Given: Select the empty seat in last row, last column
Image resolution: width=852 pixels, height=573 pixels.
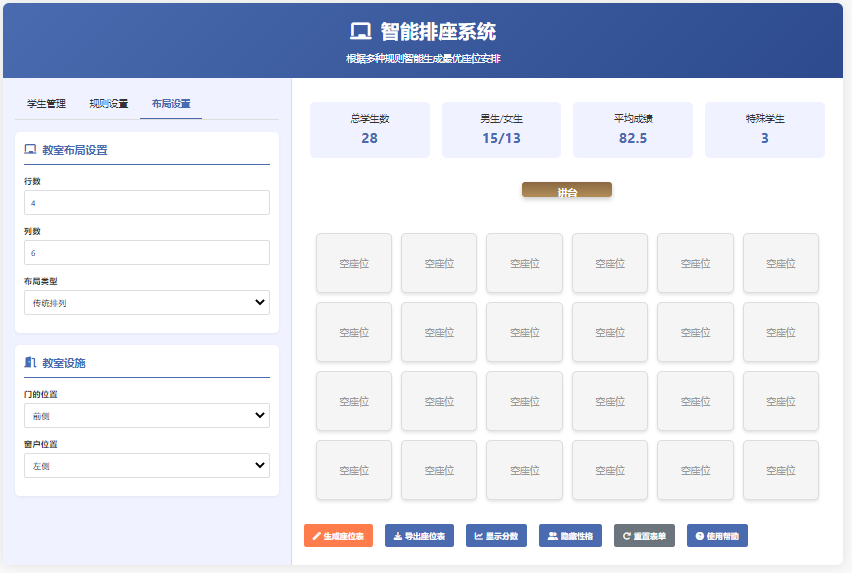Looking at the screenshot, I should (781, 470).
